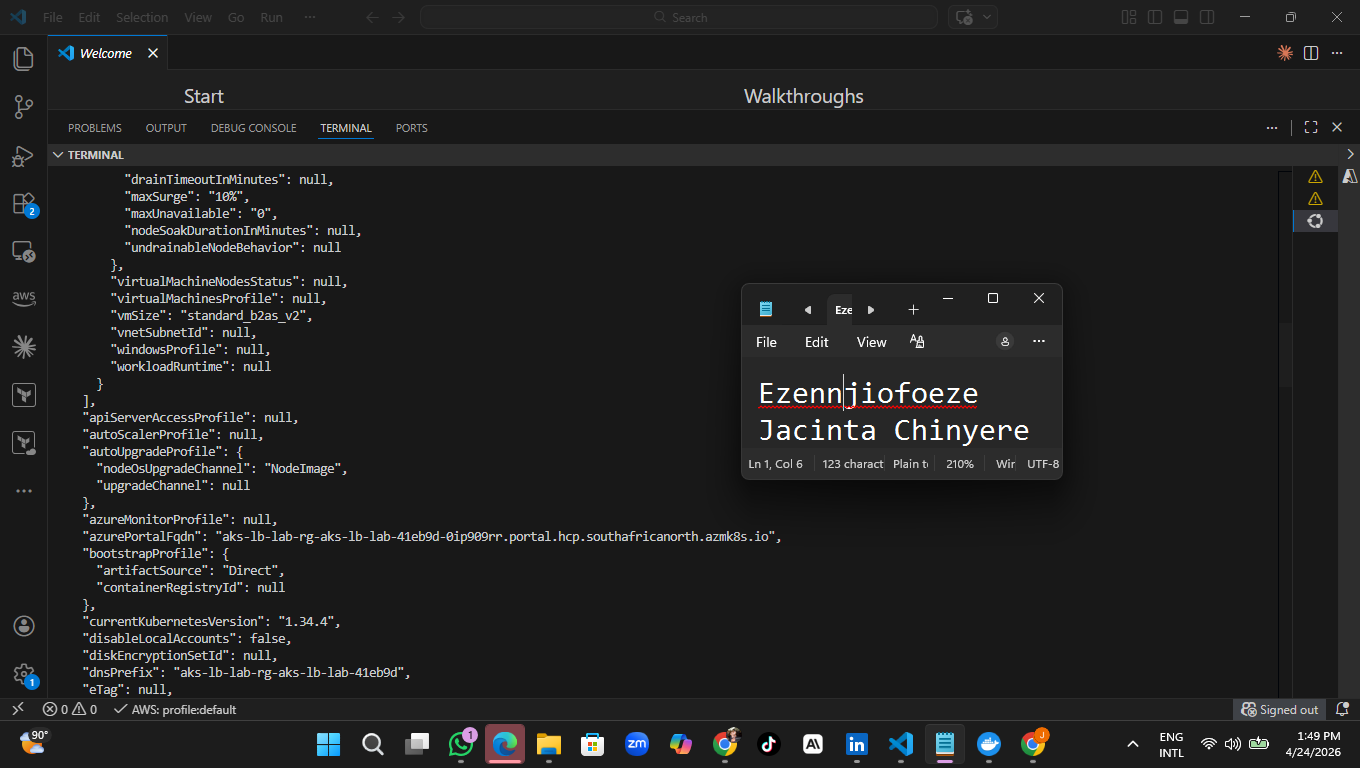Screen dimensions: 1360x768
Task: Open the AWS Toolkit view
Action: (24, 299)
